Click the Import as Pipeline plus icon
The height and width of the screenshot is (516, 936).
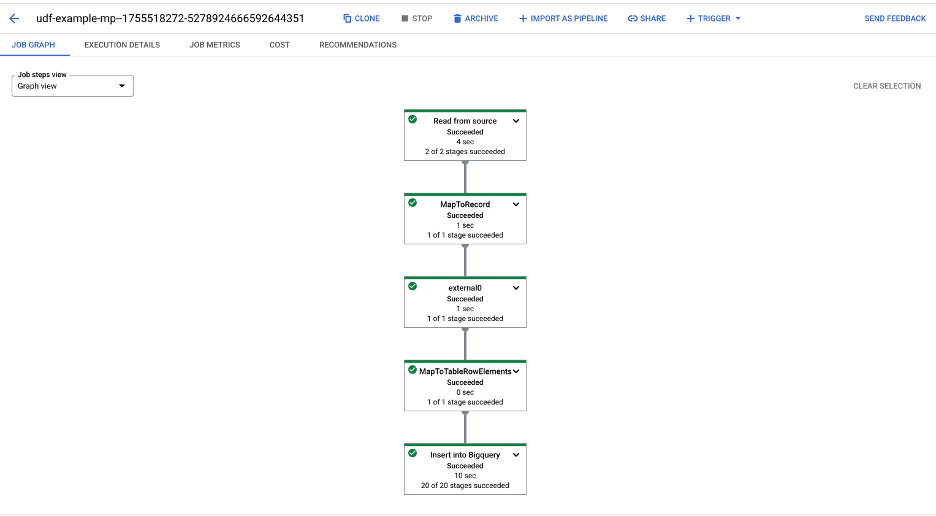(522, 18)
